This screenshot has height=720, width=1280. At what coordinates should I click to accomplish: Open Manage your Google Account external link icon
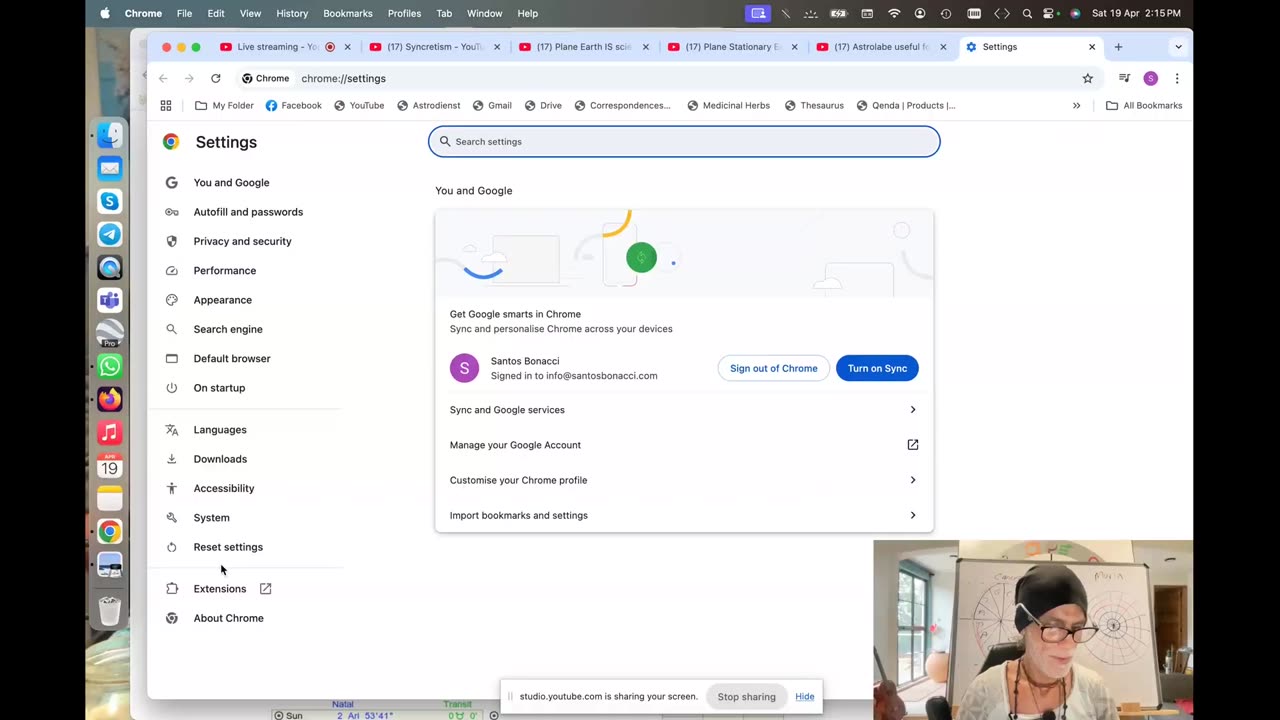(x=913, y=445)
